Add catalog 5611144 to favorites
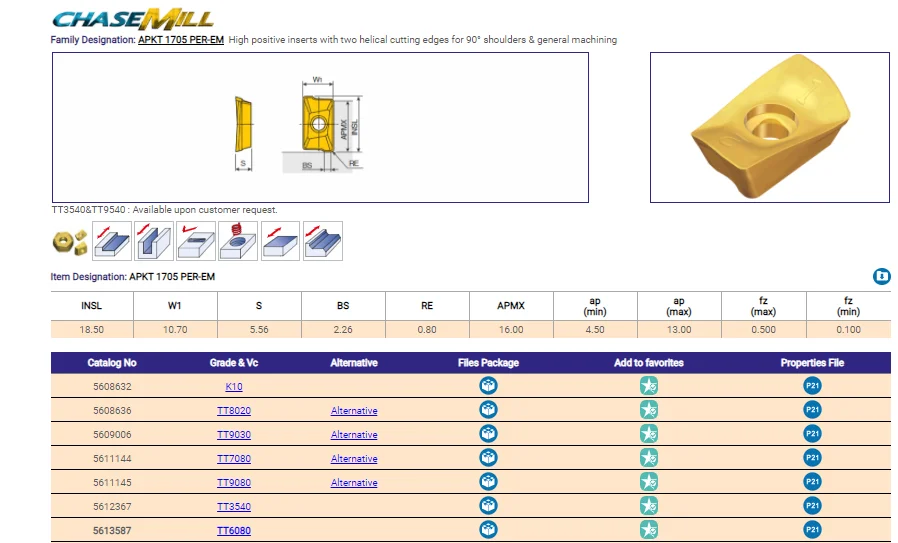 [648, 458]
